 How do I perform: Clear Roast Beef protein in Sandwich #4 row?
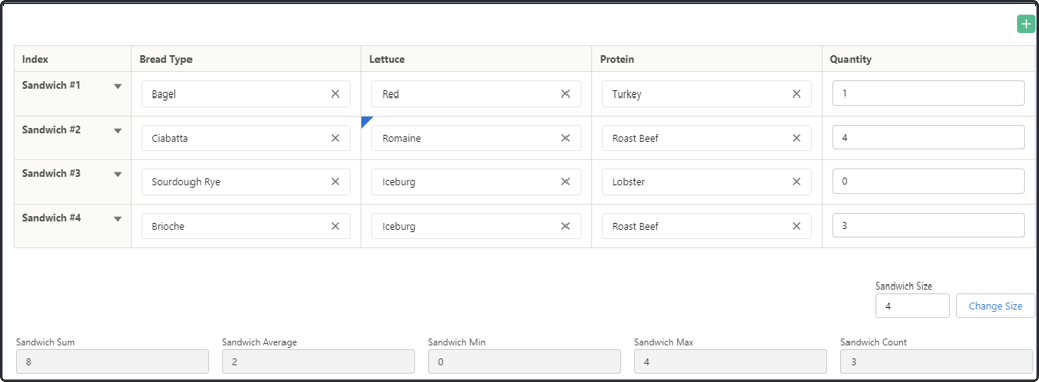click(x=796, y=226)
